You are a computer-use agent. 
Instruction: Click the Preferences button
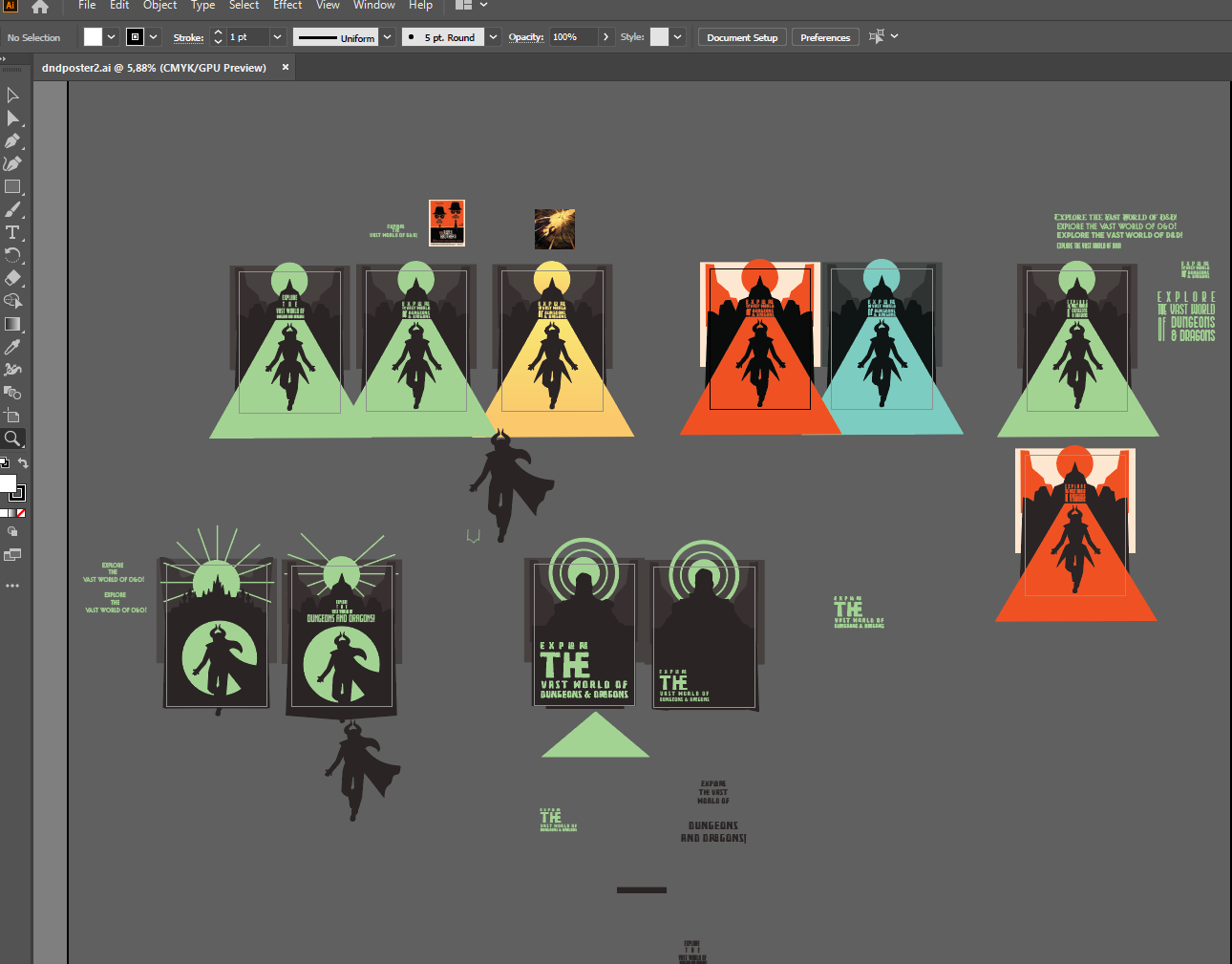[825, 37]
